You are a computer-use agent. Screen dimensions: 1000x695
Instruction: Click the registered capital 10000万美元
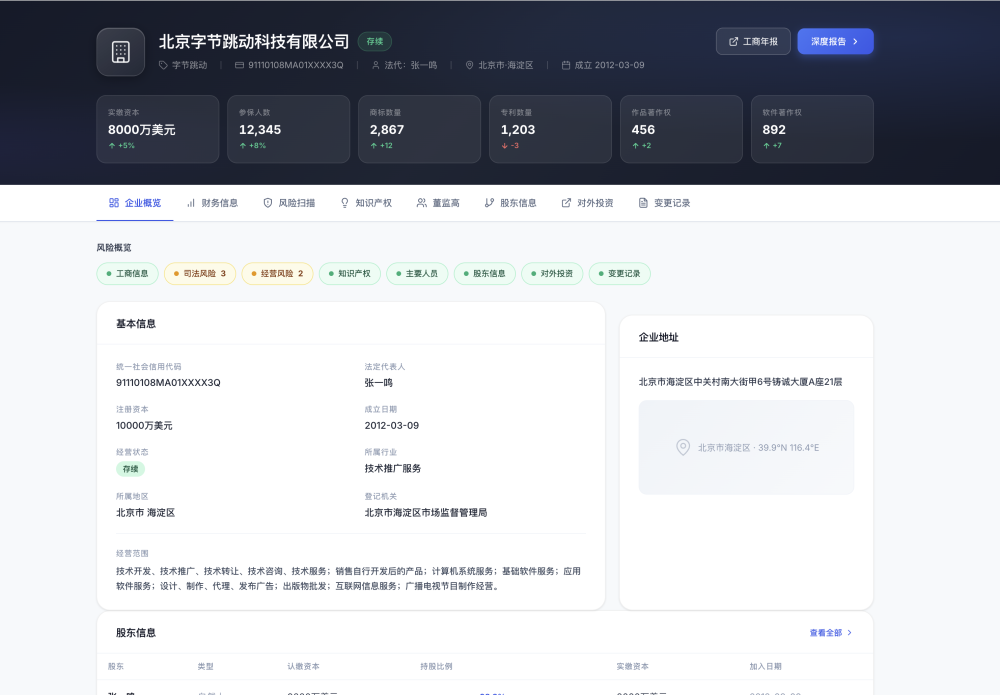click(x=144, y=425)
